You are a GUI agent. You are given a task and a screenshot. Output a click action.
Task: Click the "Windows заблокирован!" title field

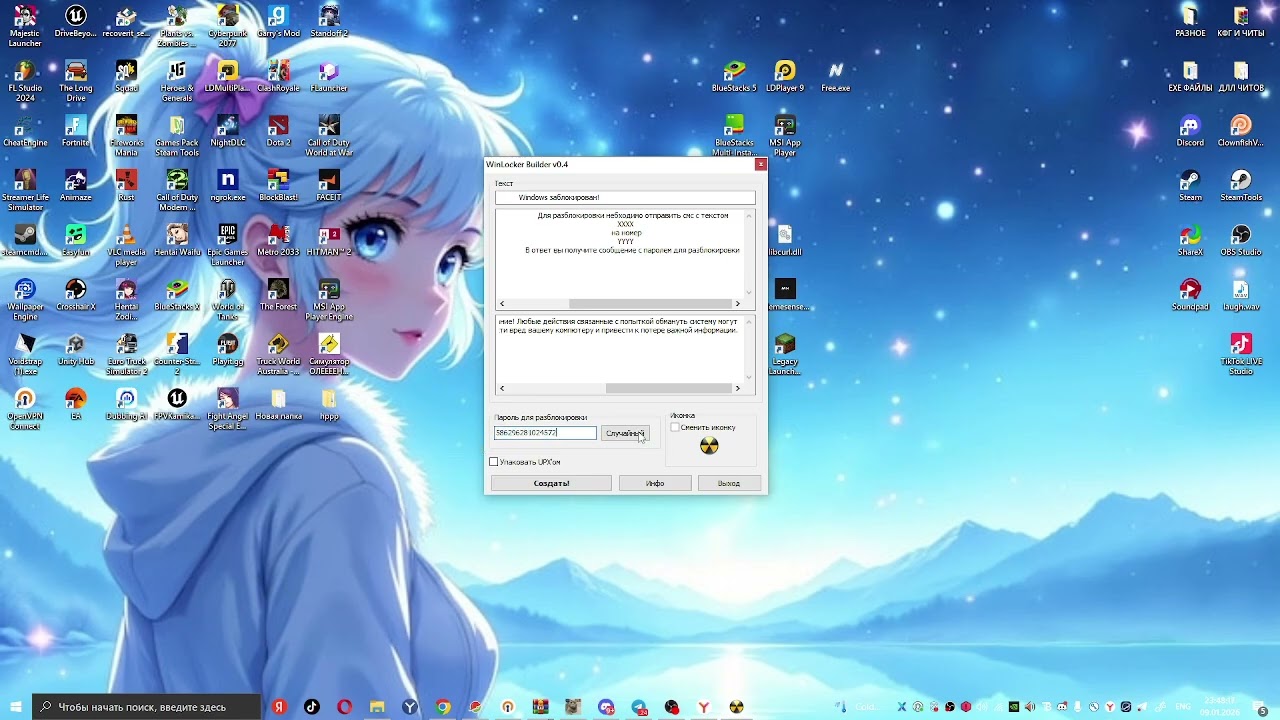(625, 197)
